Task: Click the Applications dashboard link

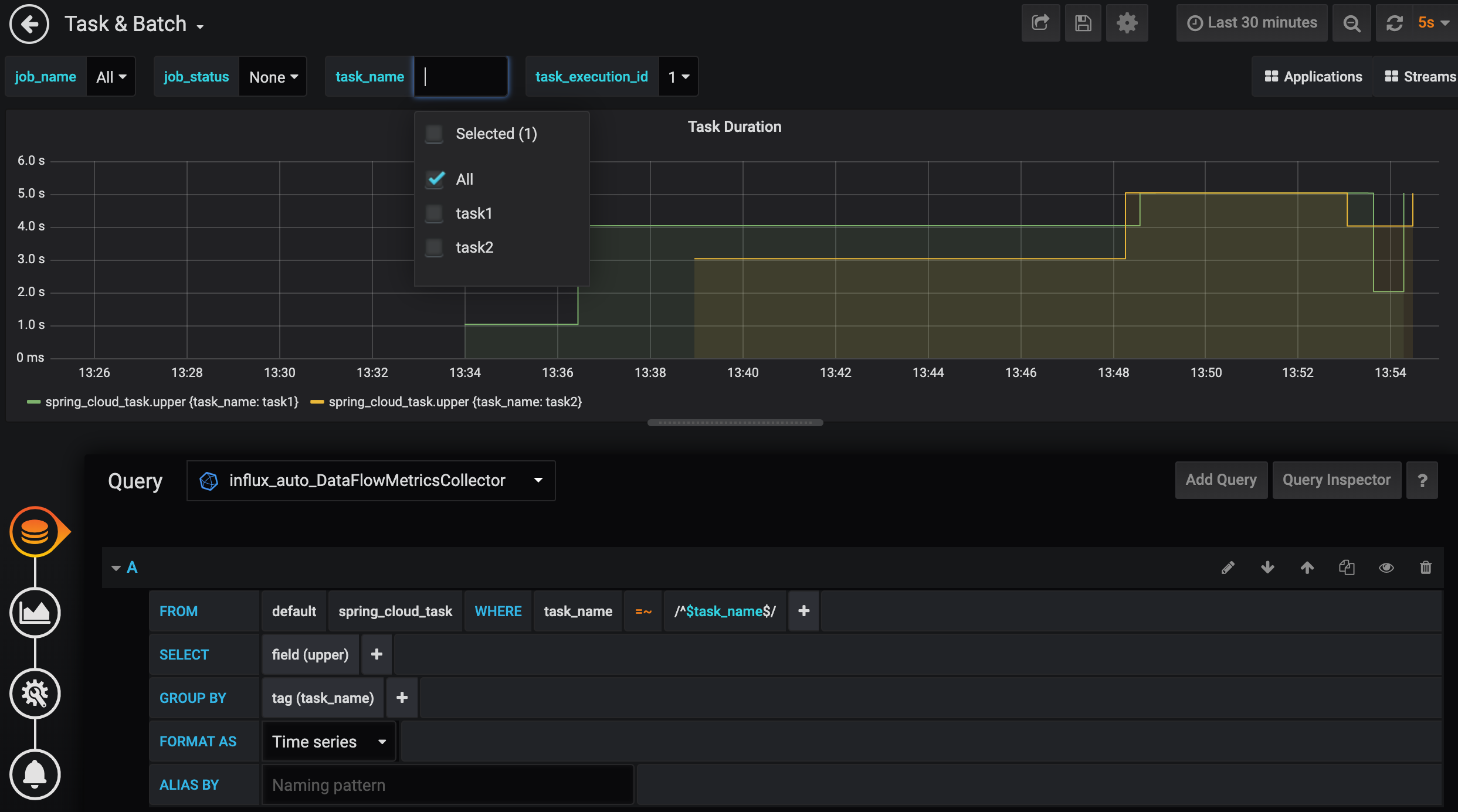Action: point(1313,77)
